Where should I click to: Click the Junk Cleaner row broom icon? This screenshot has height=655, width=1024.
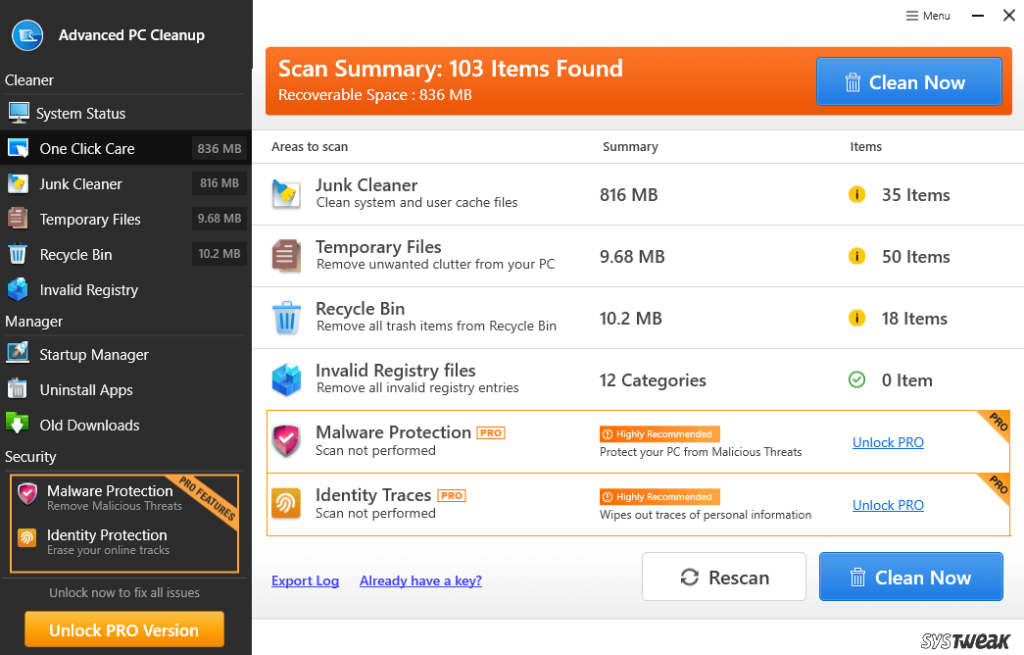pos(286,194)
